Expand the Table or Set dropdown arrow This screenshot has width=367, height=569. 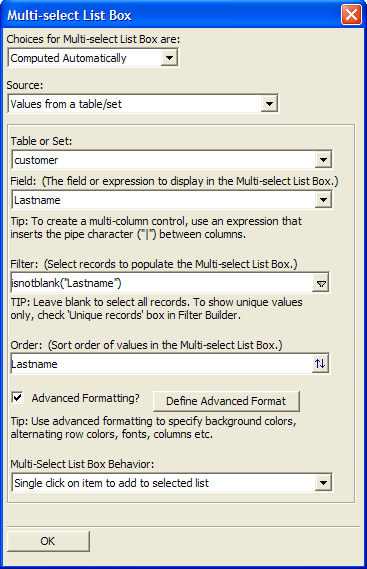pos(323,160)
